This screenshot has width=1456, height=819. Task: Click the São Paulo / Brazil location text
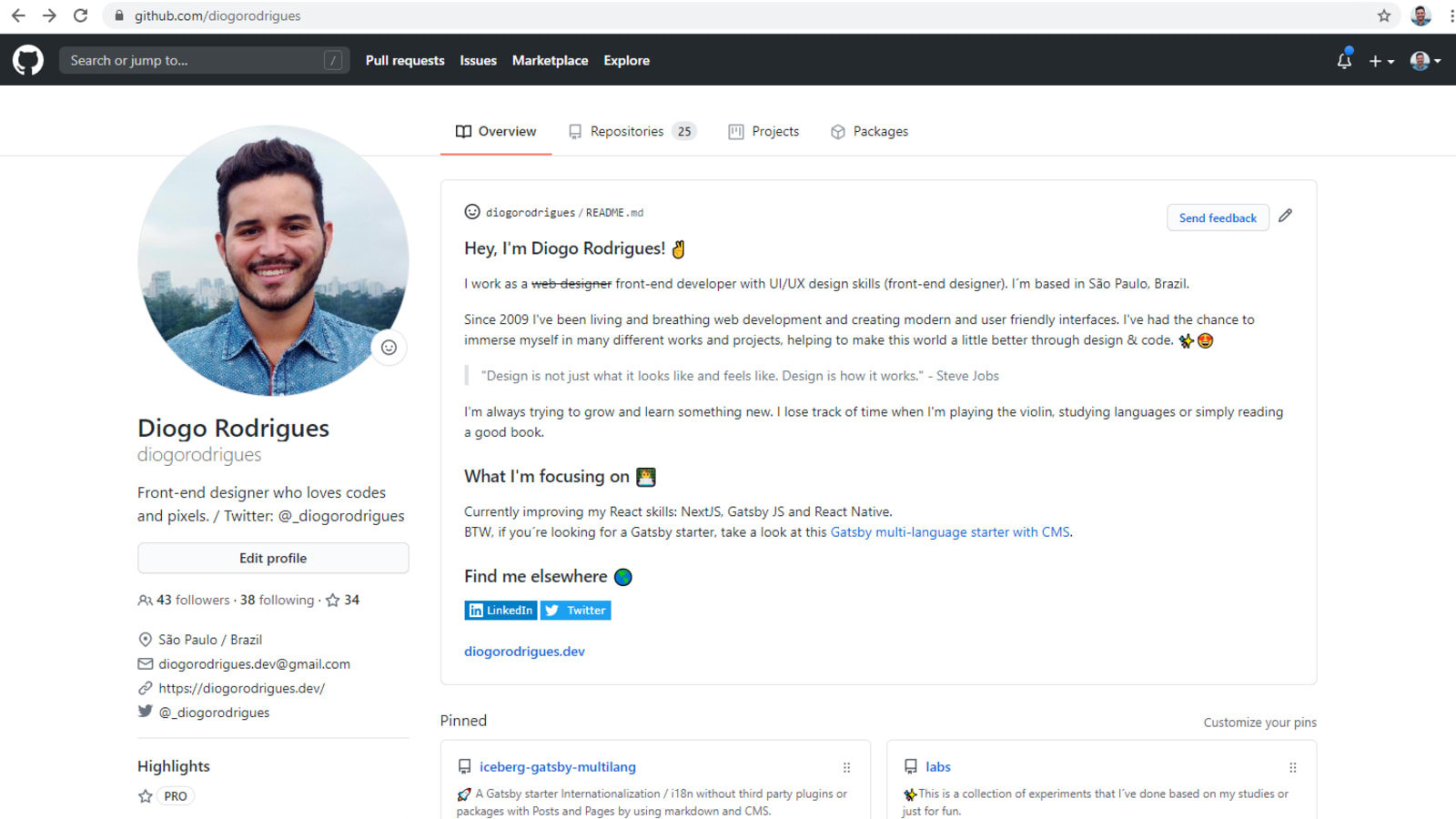(x=210, y=640)
